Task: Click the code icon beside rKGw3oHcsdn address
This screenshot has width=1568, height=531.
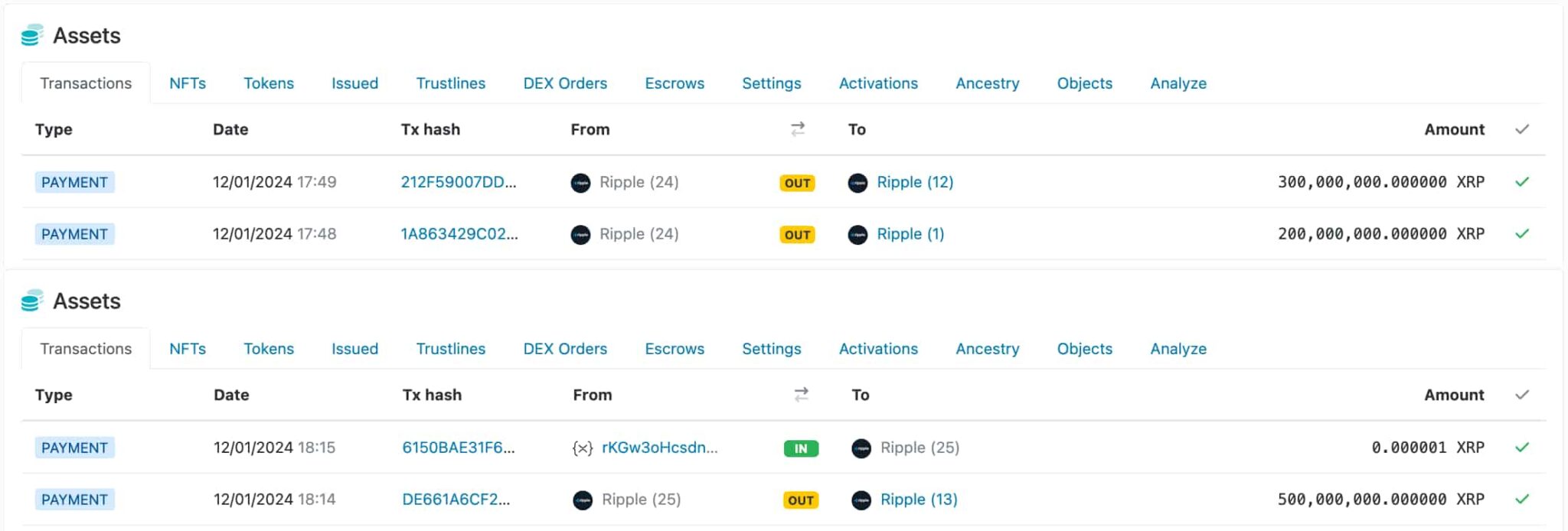Action: [x=583, y=448]
